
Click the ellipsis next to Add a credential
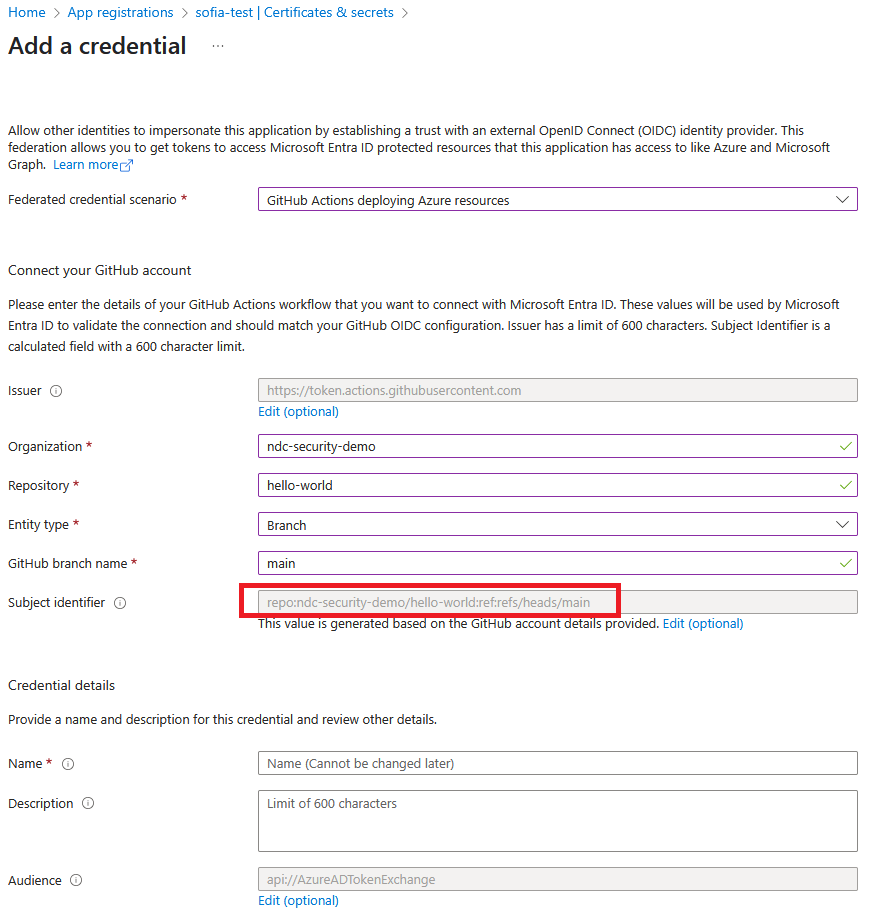point(216,47)
